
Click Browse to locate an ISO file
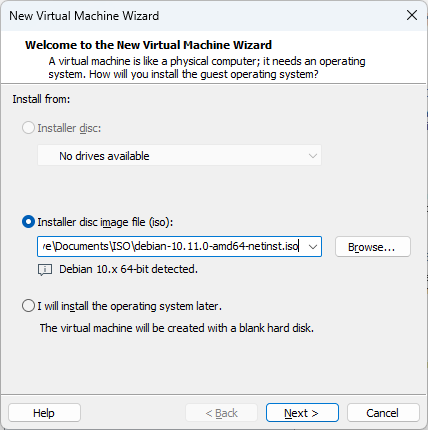click(373, 247)
